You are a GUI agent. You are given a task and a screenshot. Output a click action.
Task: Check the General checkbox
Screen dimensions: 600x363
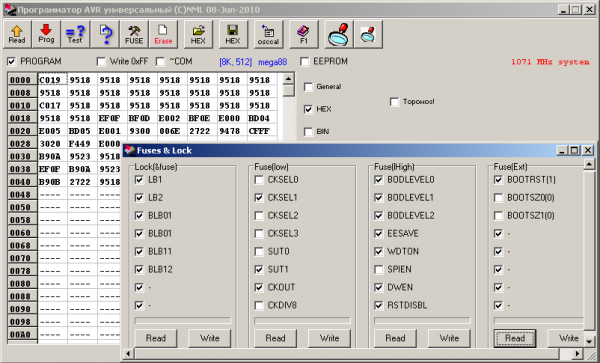[x=308, y=87]
